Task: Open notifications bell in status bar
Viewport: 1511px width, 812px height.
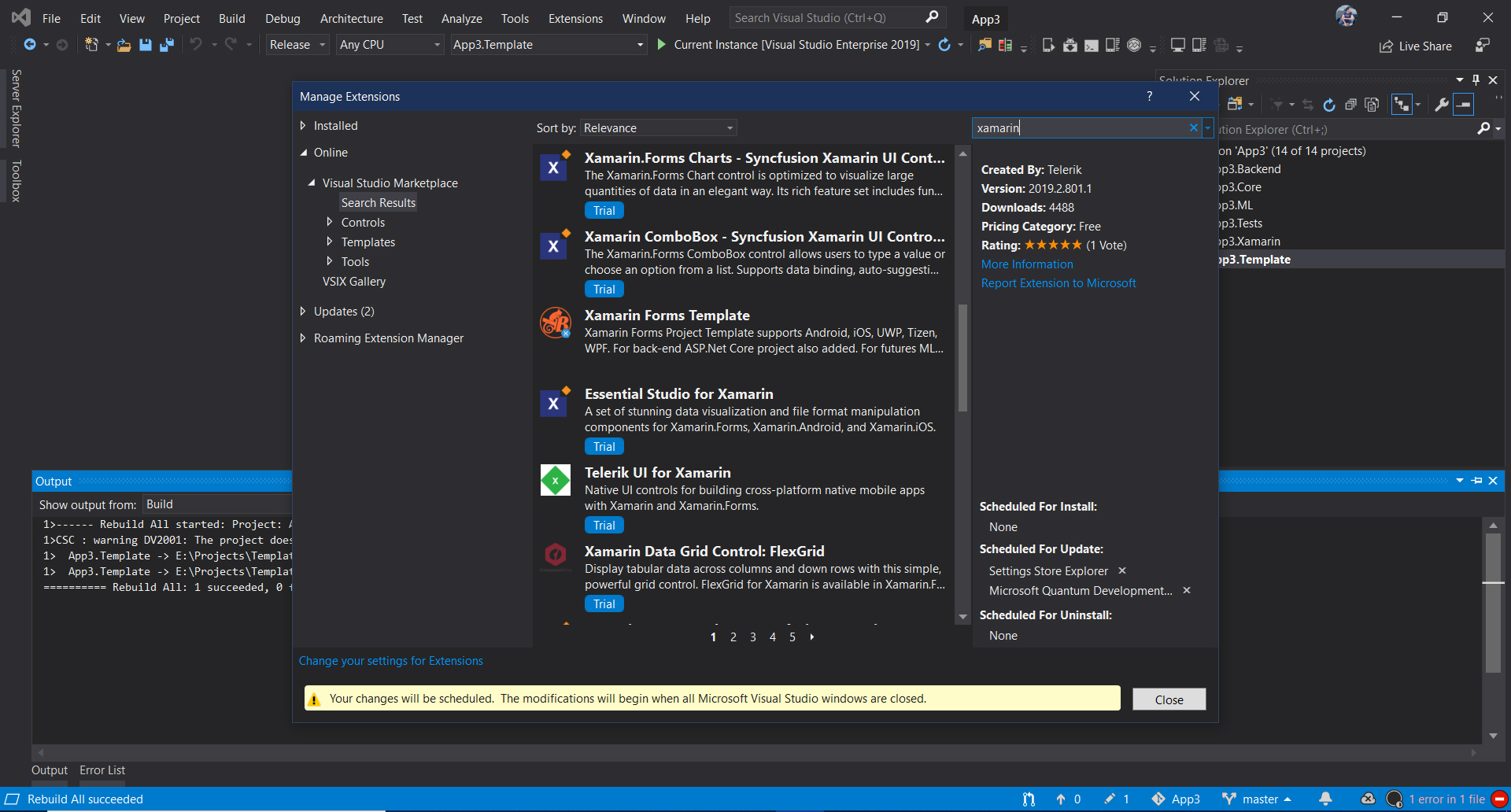Action: point(1326,799)
